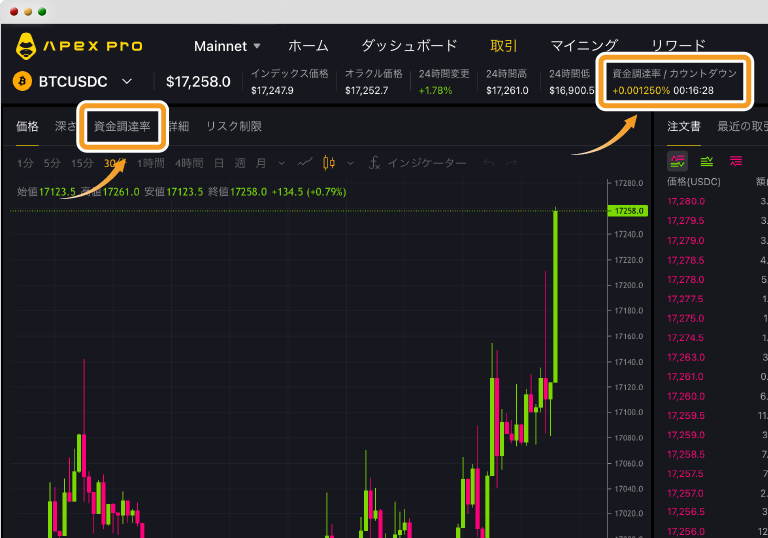This screenshot has height=538, width=768.
Task: Show both bids and asks order book view
Action: pos(677,161)
